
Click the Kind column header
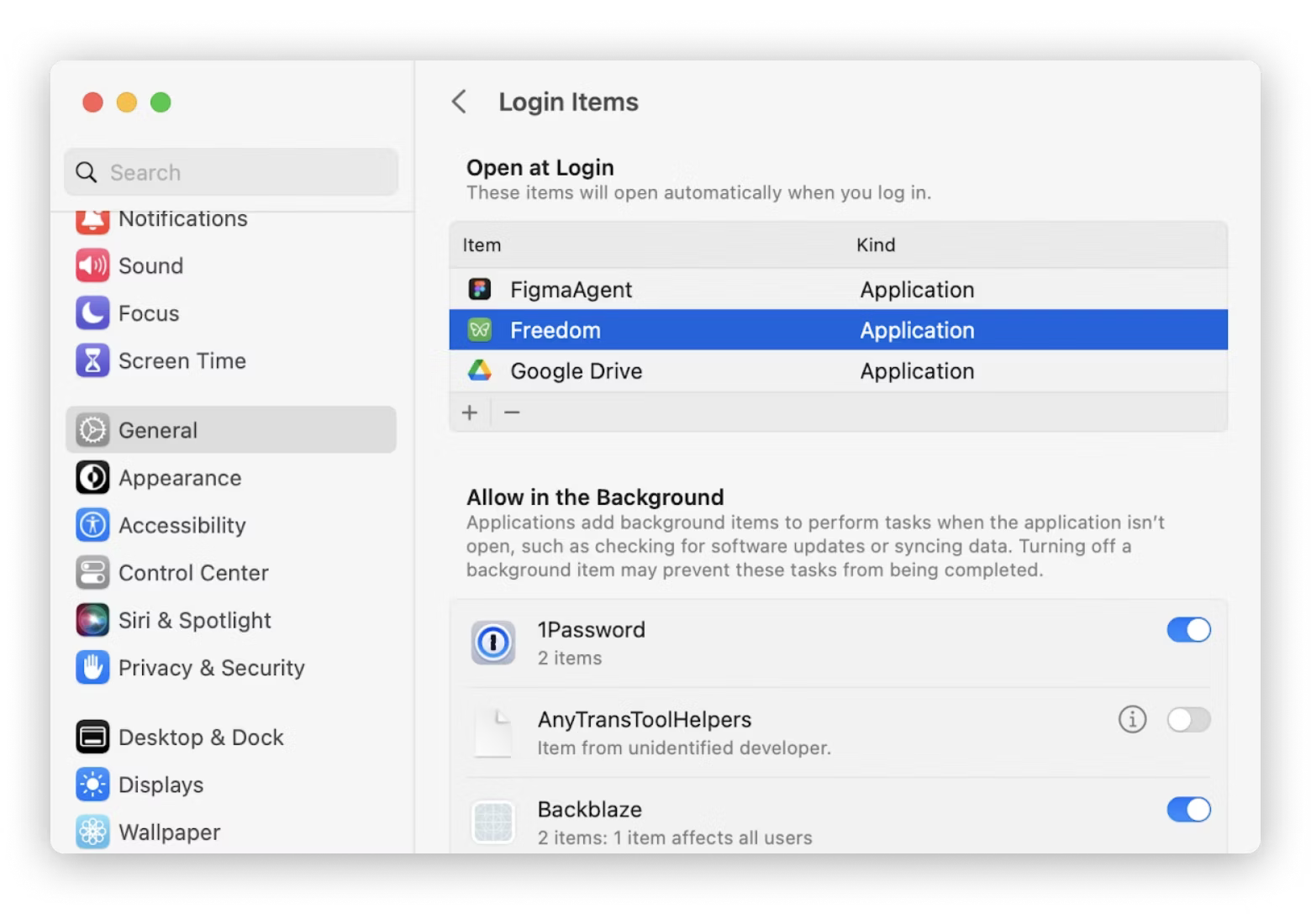click(876, 245)
